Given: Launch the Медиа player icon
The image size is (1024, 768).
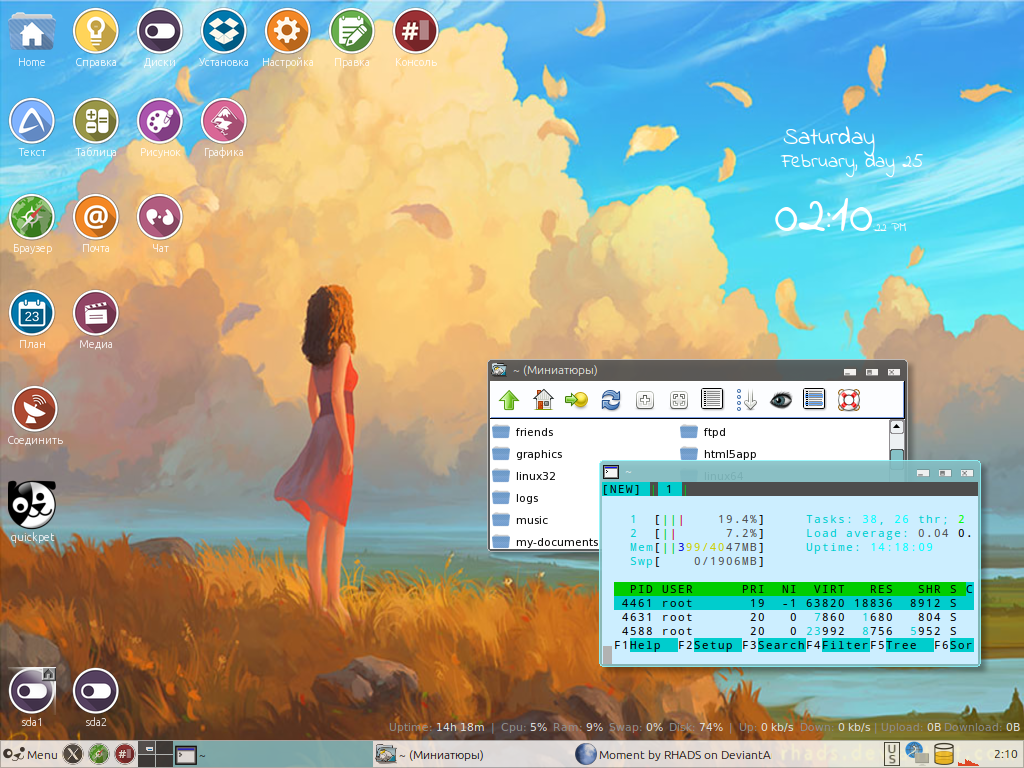Looking at the screenshot, I should pos(95,314).
